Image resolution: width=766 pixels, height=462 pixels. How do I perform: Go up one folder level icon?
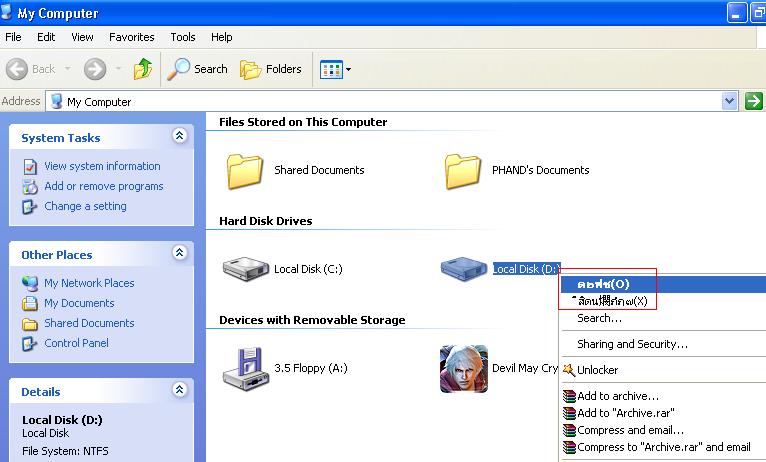pyautogui.click(x=143, y=69)
